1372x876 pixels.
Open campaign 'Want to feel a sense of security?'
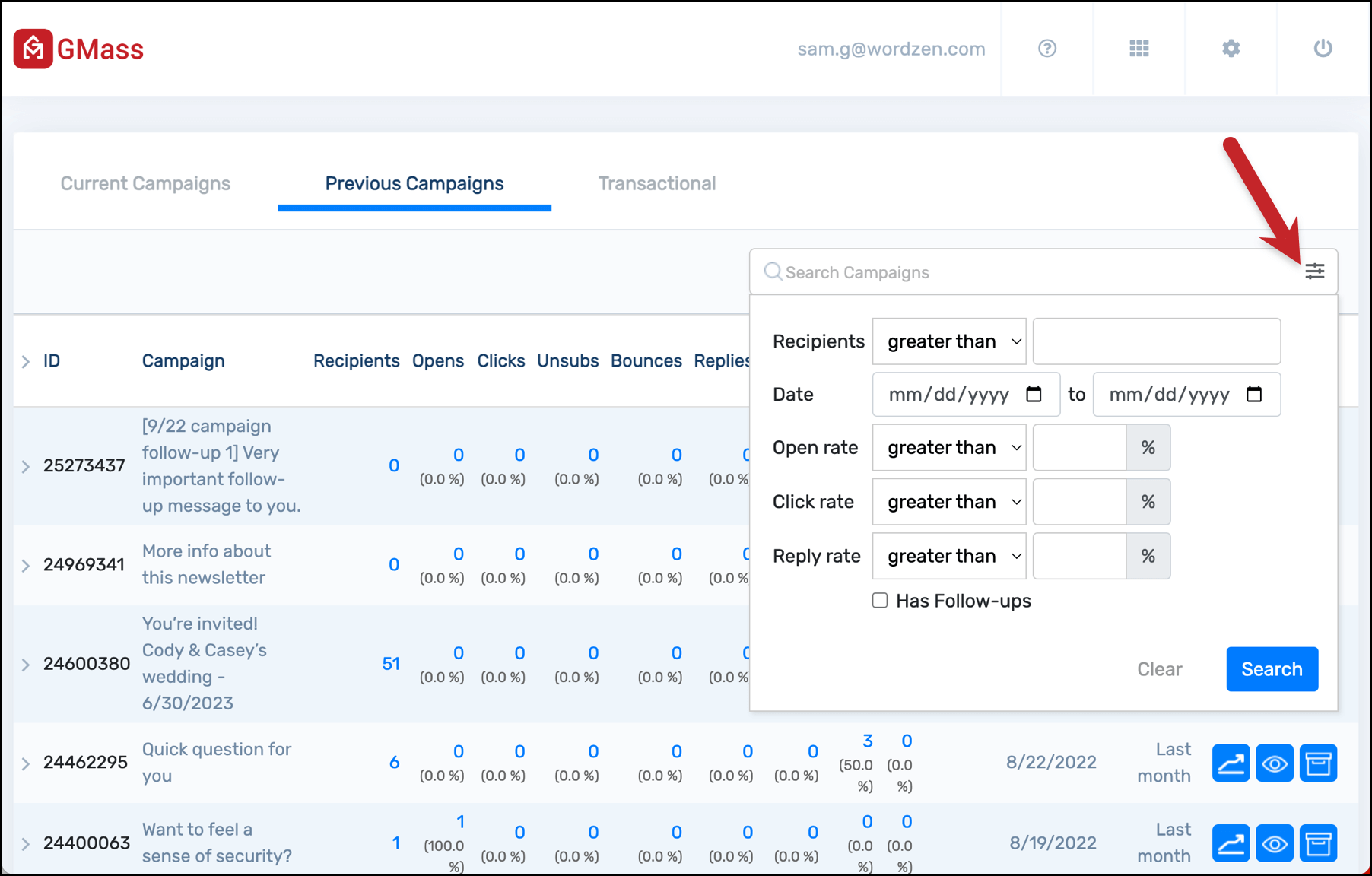(217, 843)
